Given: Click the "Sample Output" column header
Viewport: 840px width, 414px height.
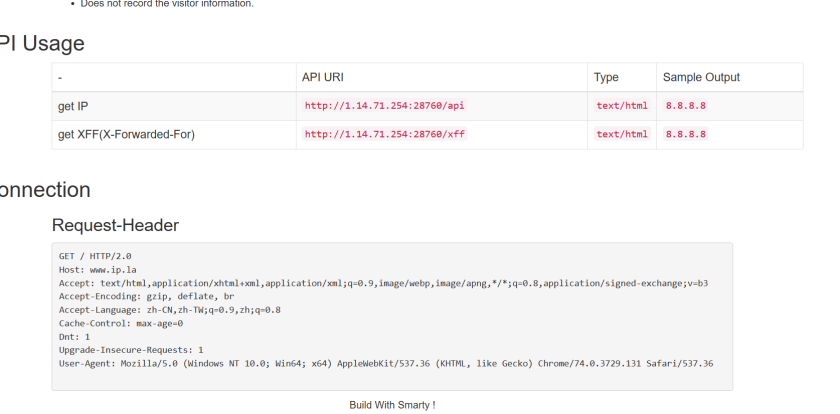Looking at the screenshot, I should click(x=701, y=78).
